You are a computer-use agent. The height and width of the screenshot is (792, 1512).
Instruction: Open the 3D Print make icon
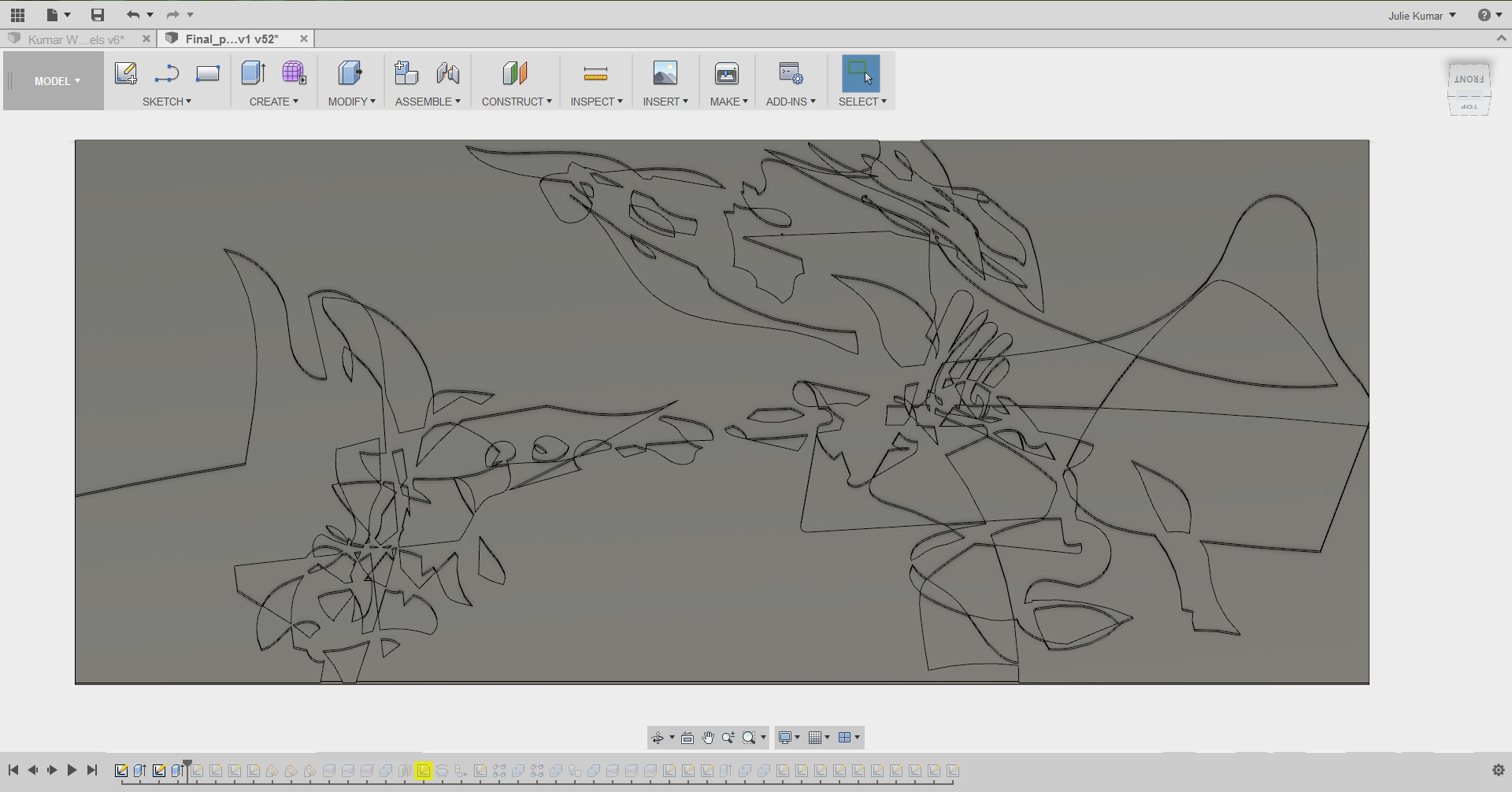click(727, 73)
